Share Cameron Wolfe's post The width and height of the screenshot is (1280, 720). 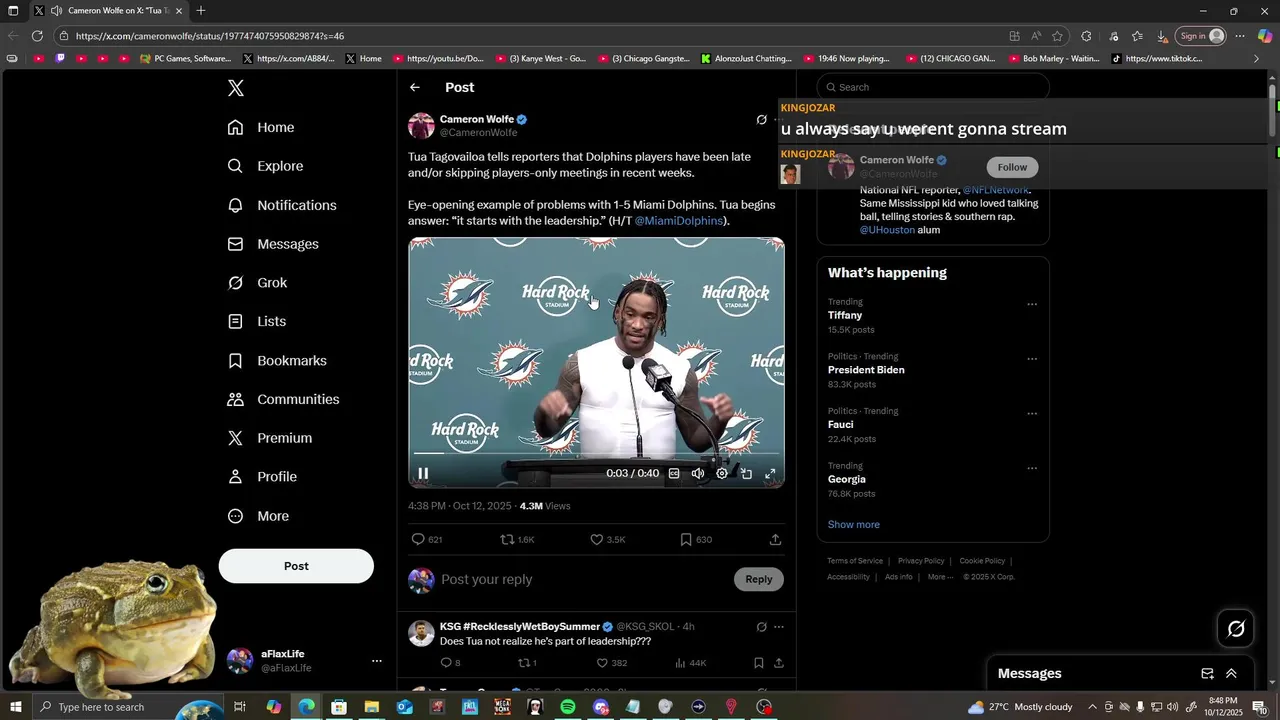pos(775,540)
